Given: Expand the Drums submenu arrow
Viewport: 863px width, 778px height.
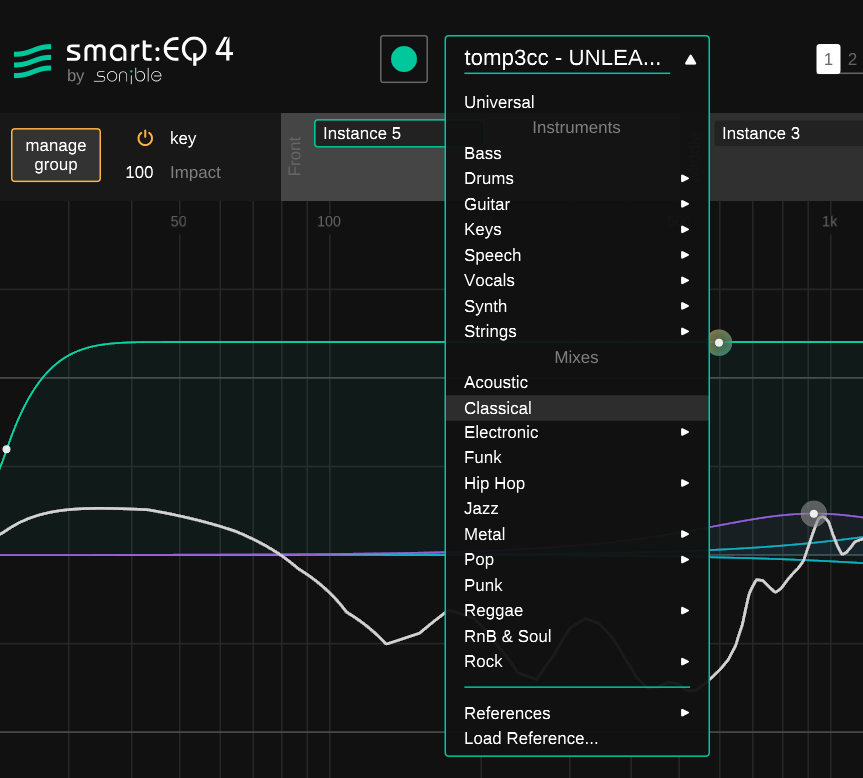Looking at the screenshot, I should (x=685, y=178).
